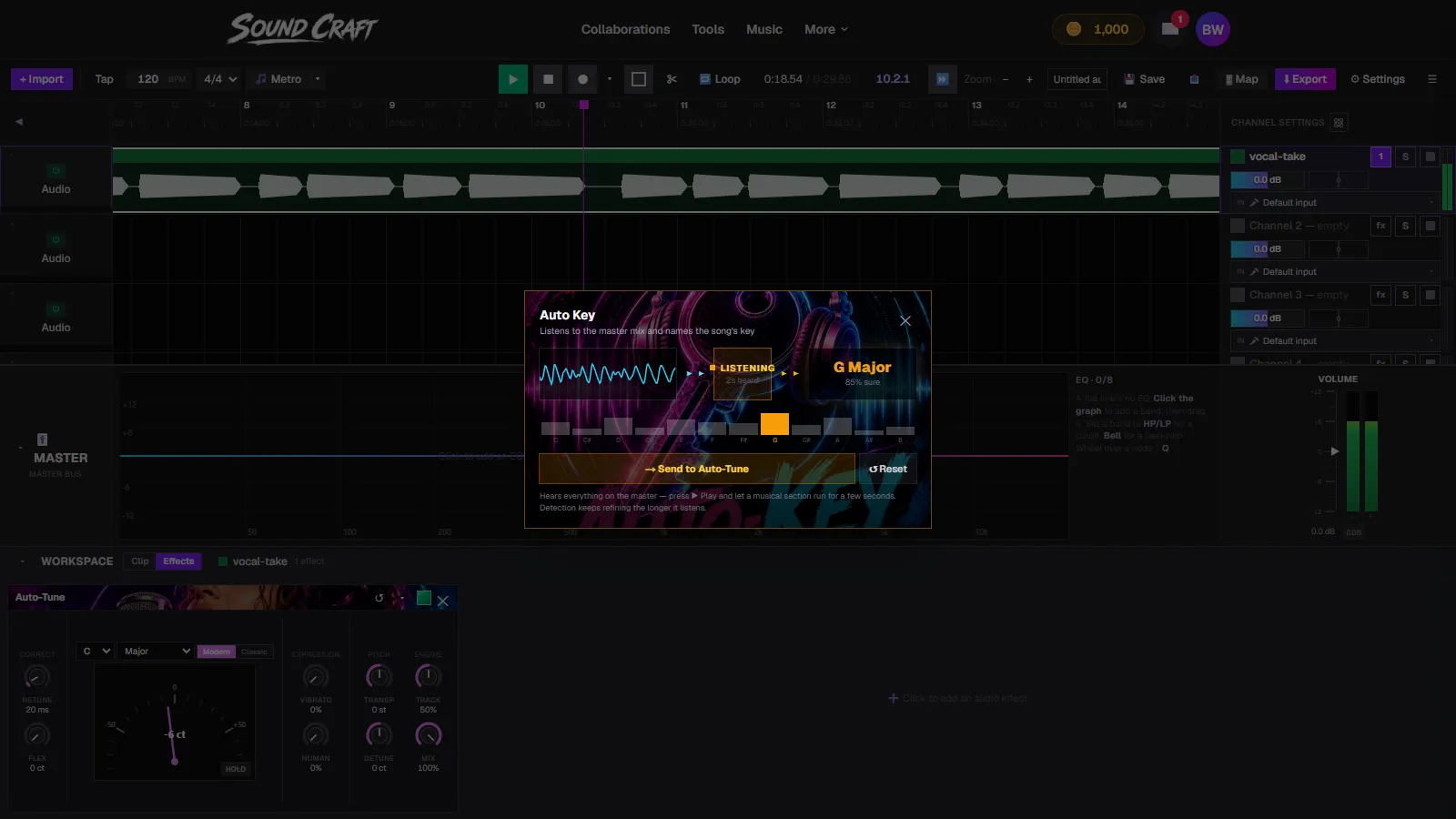Viewport: 1456px width, 819px height.
Task: Reset the Auto Key detection
Action: [888, 469]
